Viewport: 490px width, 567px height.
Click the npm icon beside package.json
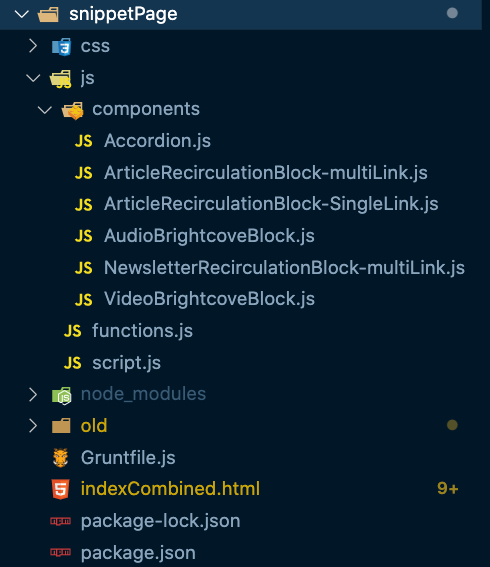click(60, 552)
